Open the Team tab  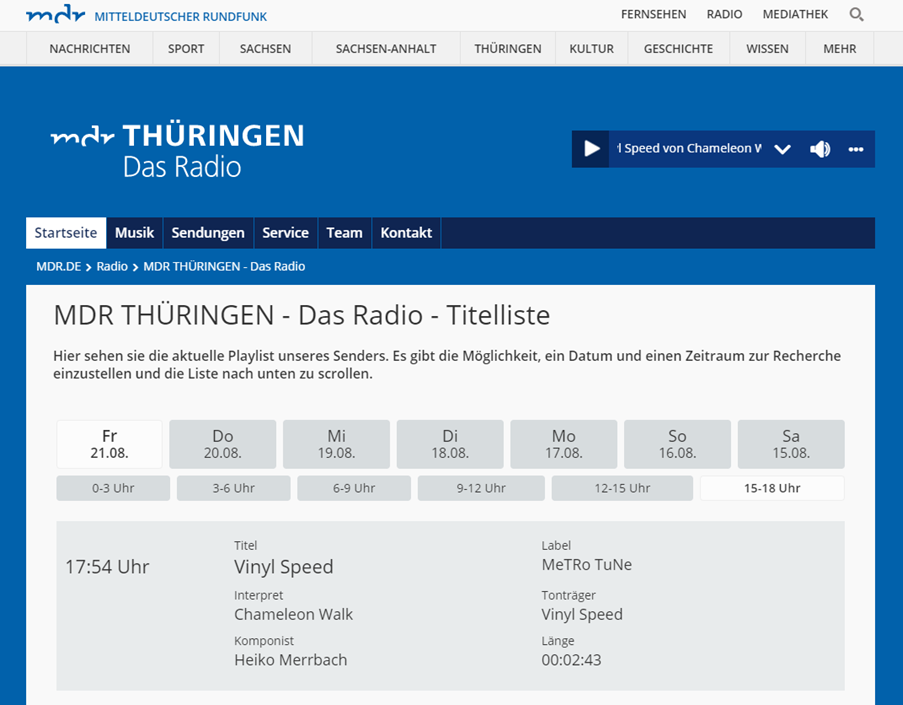(x=344, y=233)
